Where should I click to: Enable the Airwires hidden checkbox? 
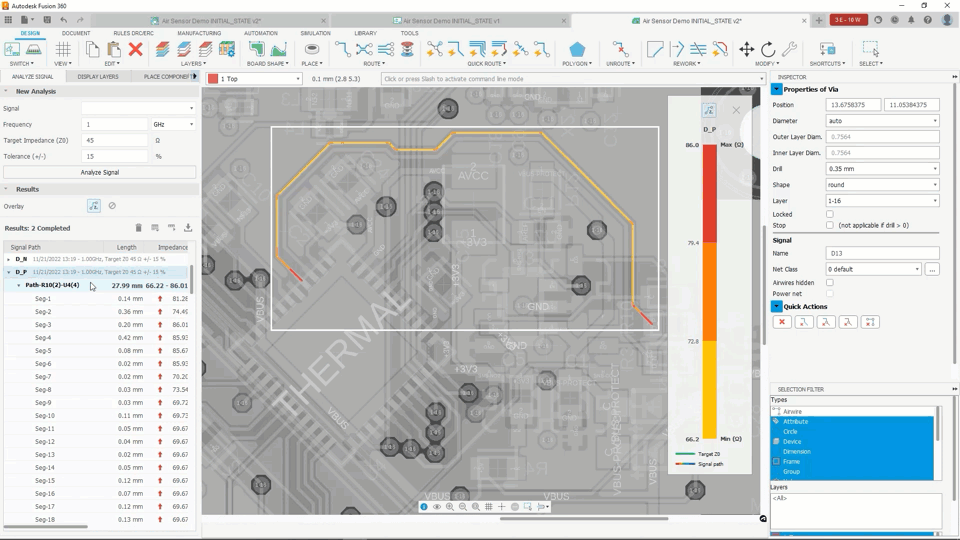pos(830,283)
